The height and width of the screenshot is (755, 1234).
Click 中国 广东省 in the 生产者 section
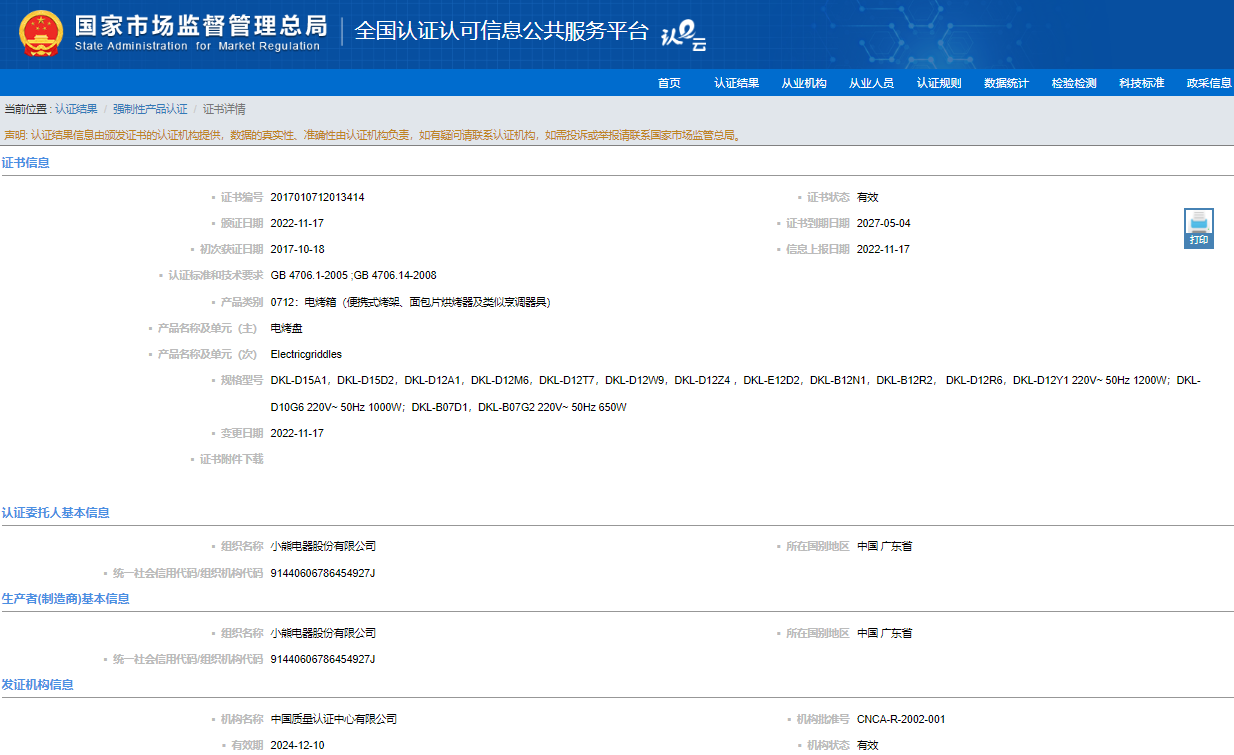(885, 633)
